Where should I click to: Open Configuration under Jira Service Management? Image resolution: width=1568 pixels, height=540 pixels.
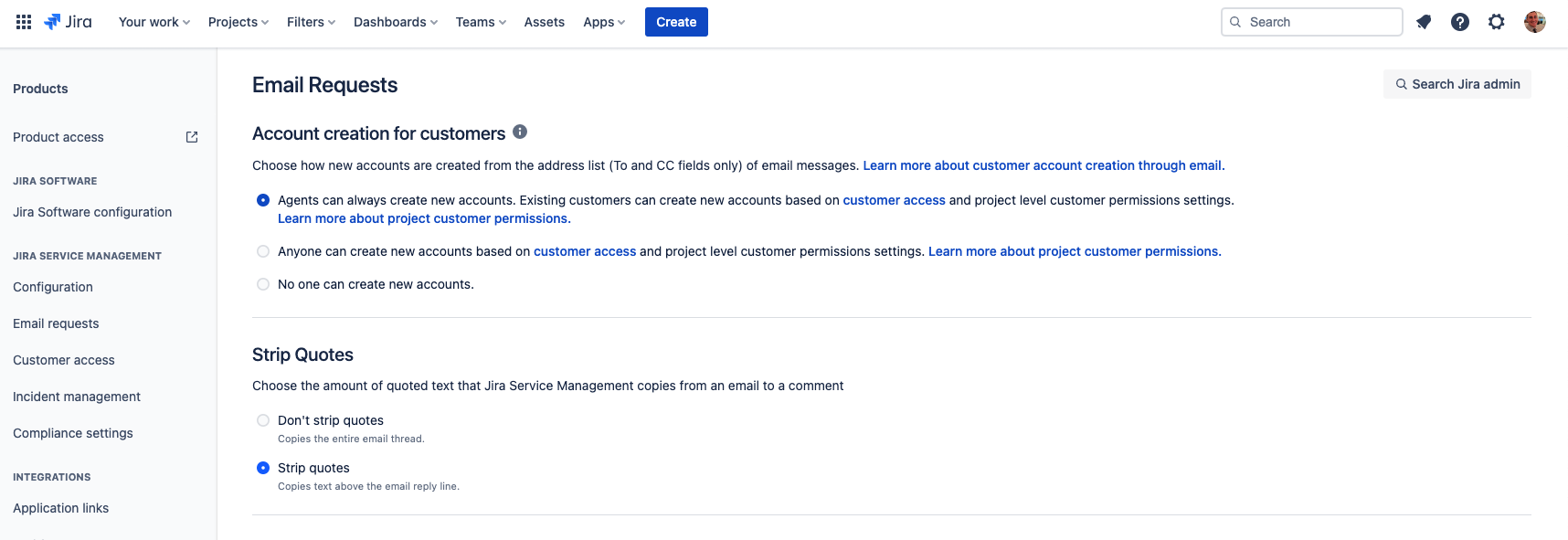pyautogui.click(x=53, y=287)
